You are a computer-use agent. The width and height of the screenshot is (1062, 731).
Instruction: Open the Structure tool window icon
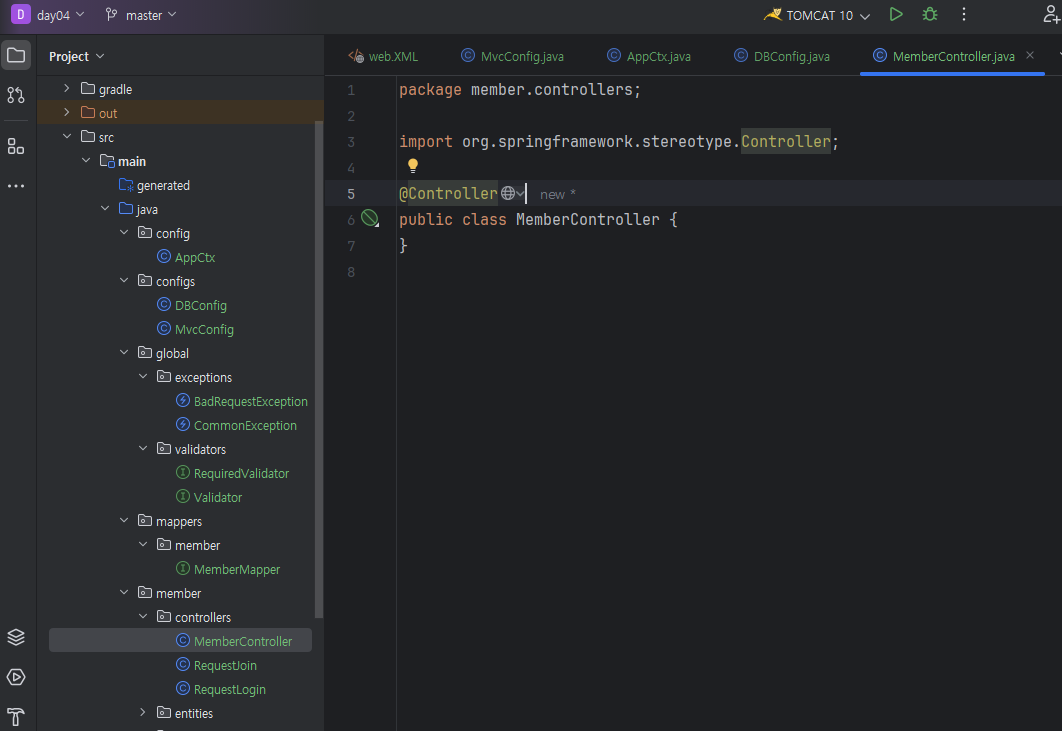coord(16,147)
